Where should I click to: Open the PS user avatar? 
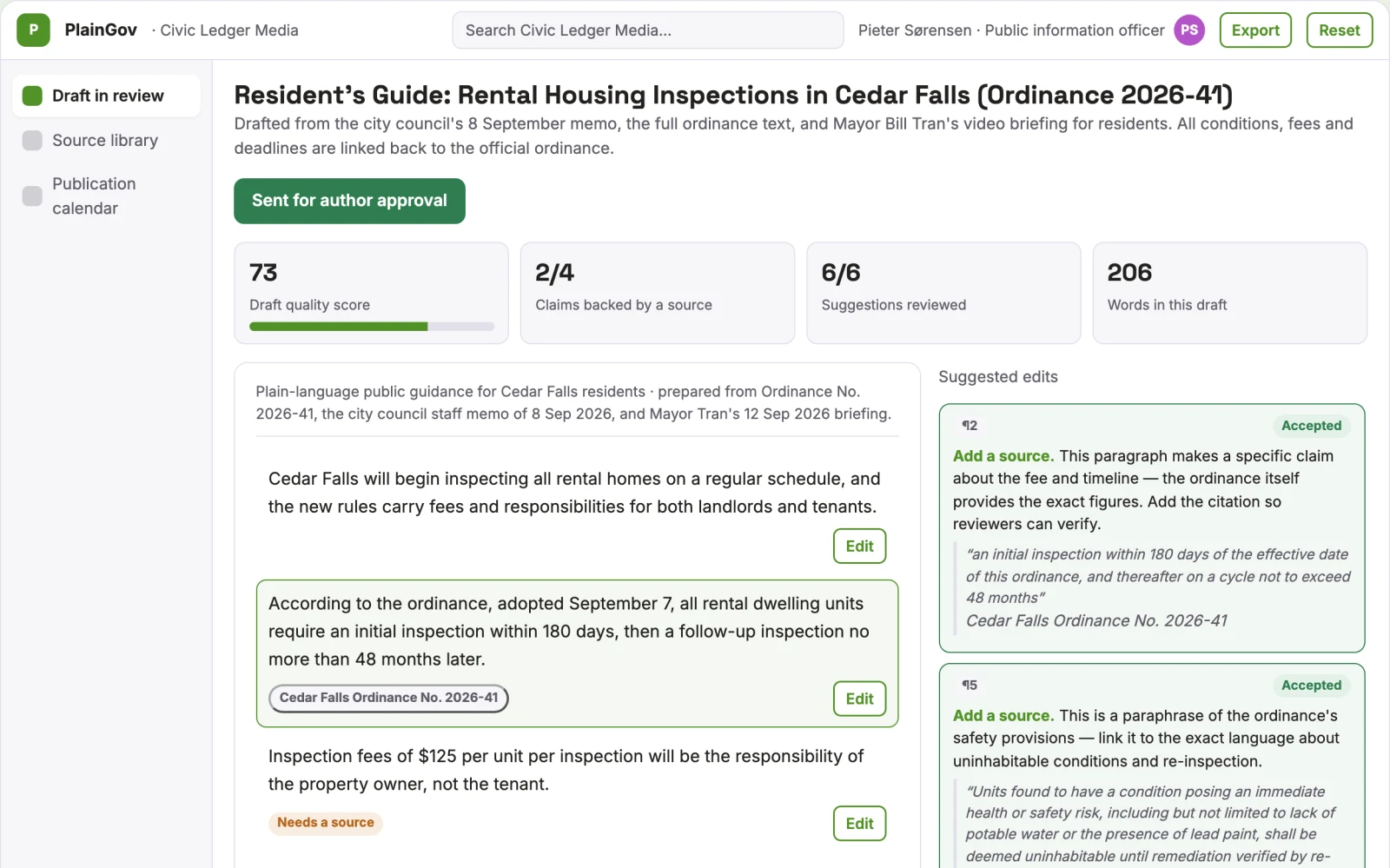coord(1189,30)
